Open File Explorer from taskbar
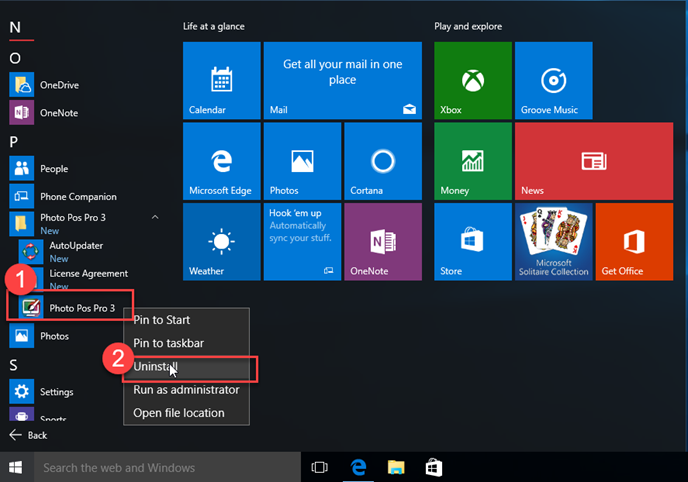 point(396,468)
